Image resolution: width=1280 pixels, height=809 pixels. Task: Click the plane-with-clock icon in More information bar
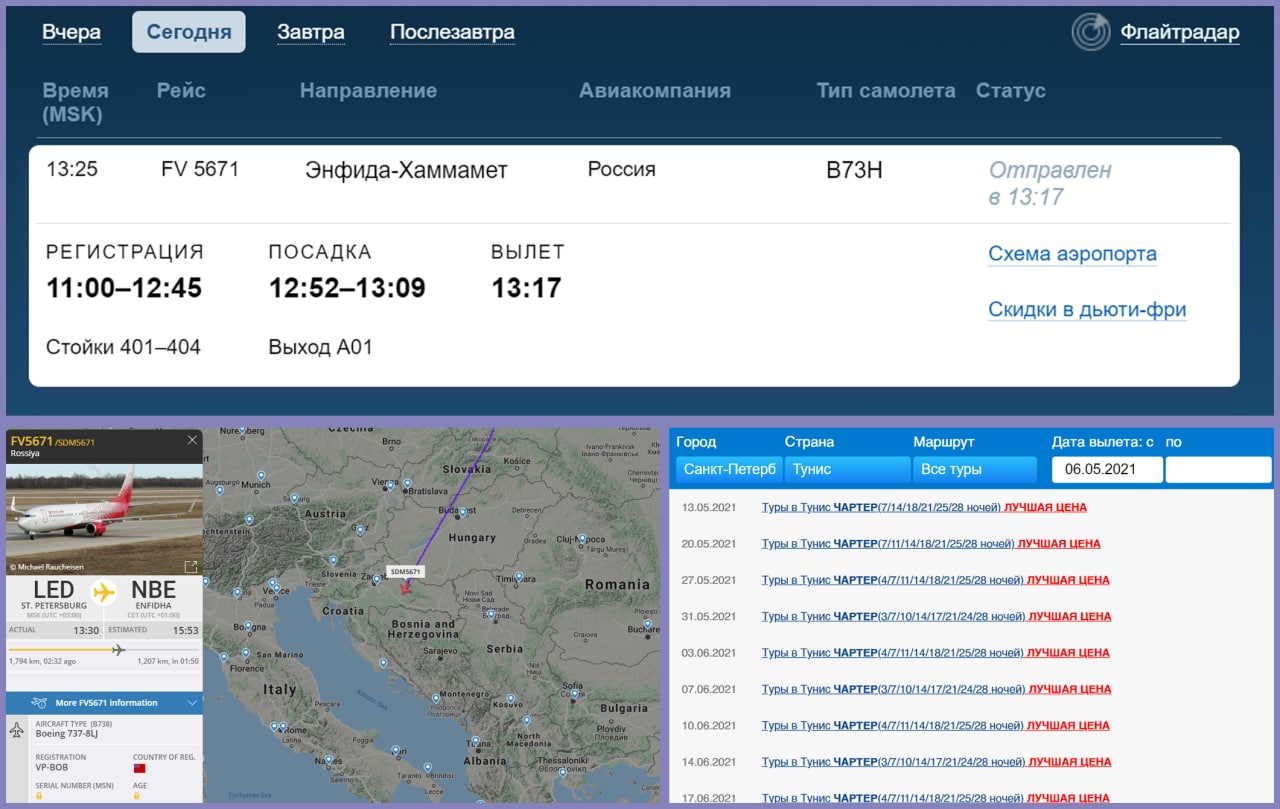pos(39,703)
